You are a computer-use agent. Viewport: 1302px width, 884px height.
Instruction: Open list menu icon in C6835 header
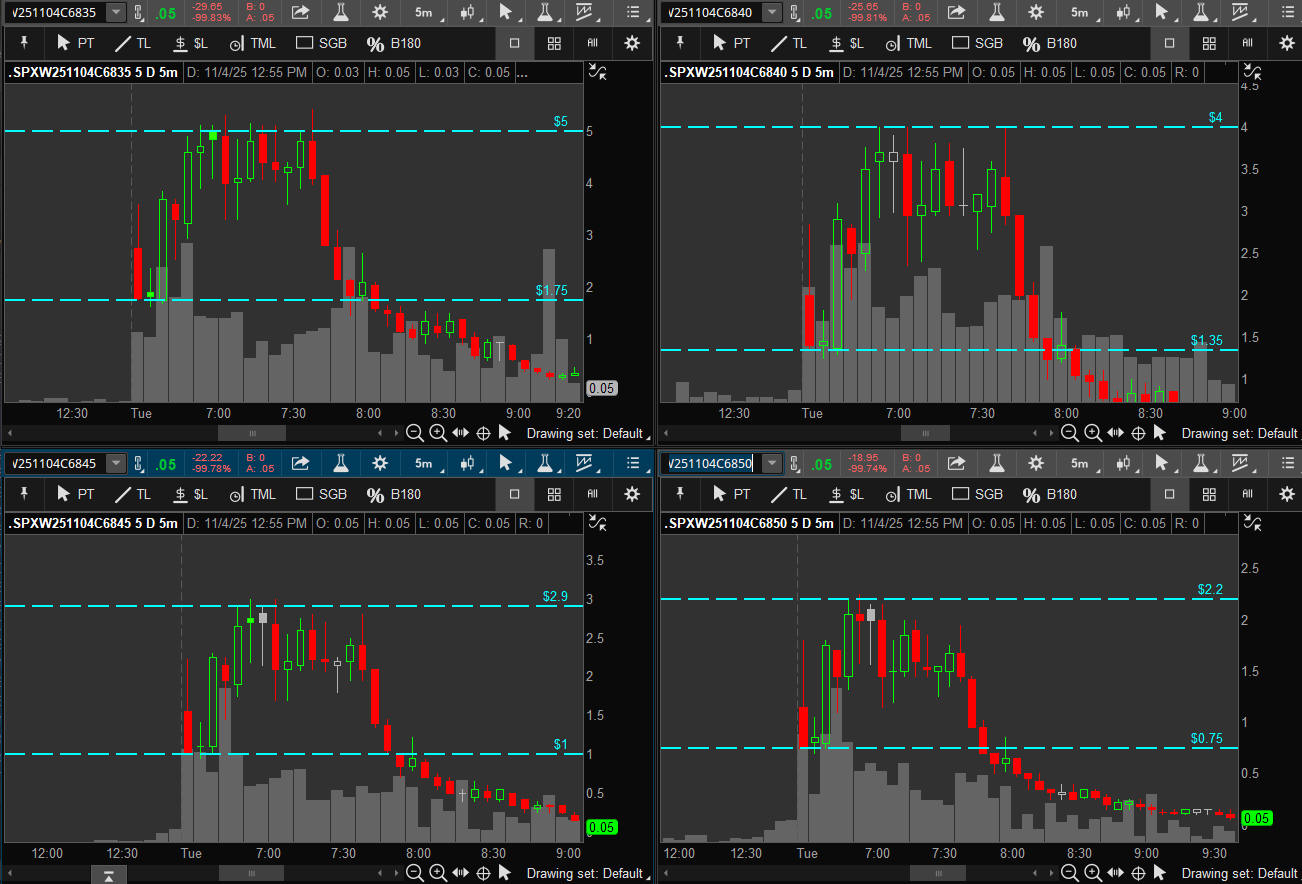(632, 12)
